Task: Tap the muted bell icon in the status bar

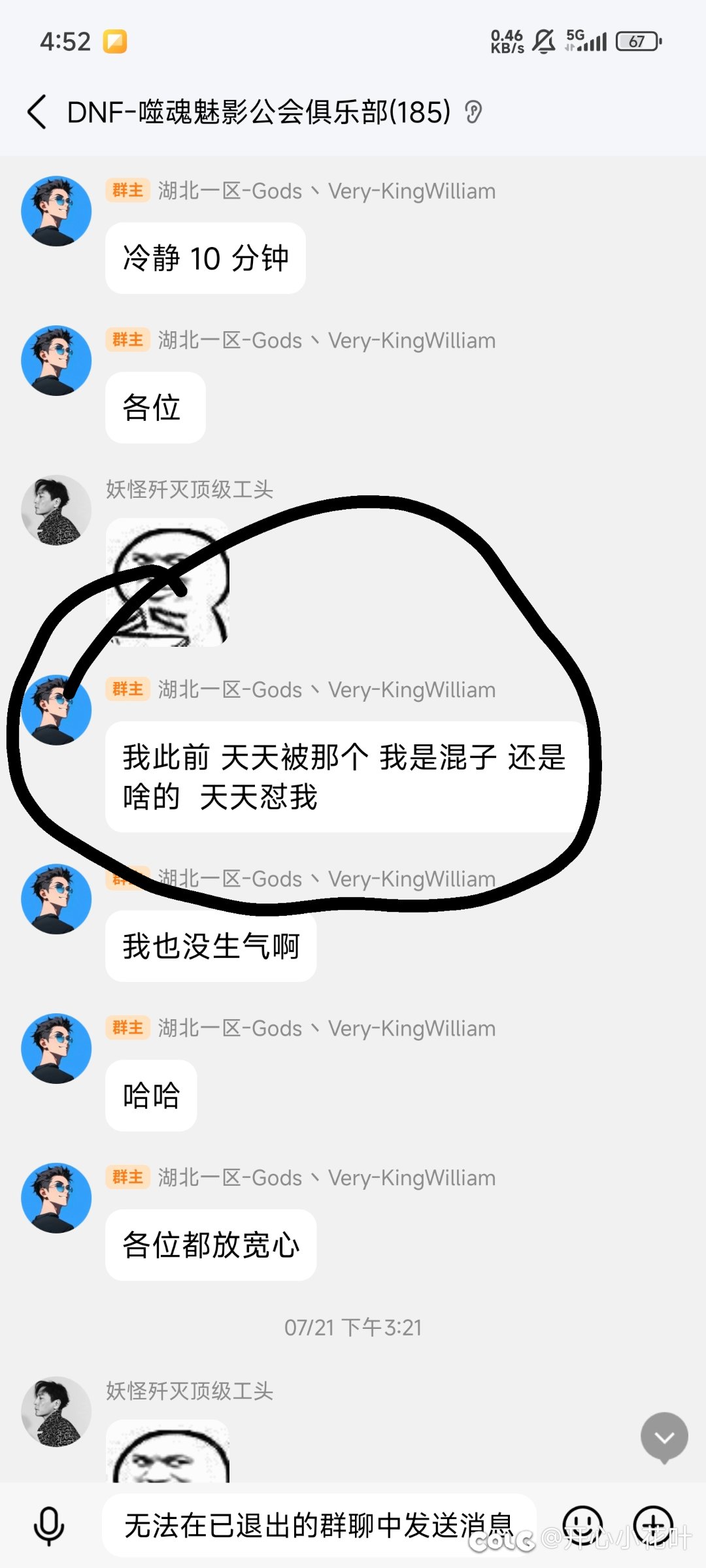Action: [543, 42]
